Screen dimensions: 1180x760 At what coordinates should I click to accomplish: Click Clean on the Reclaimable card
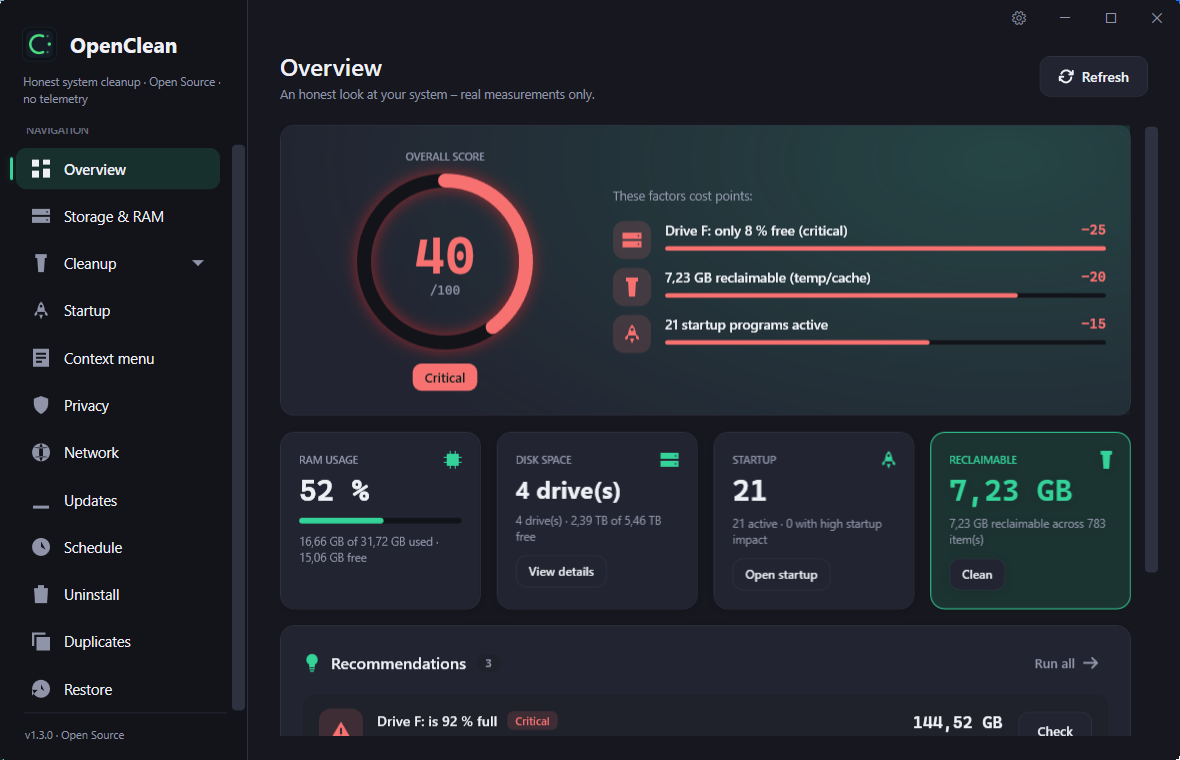coord(977,575)
